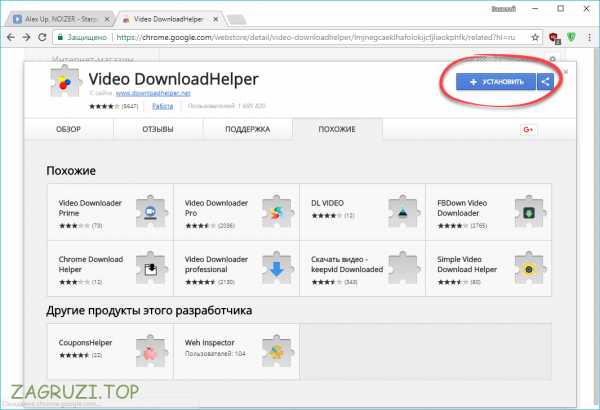Open Web Inspector extension icon

pyautogui.click(x=278, y=351)
